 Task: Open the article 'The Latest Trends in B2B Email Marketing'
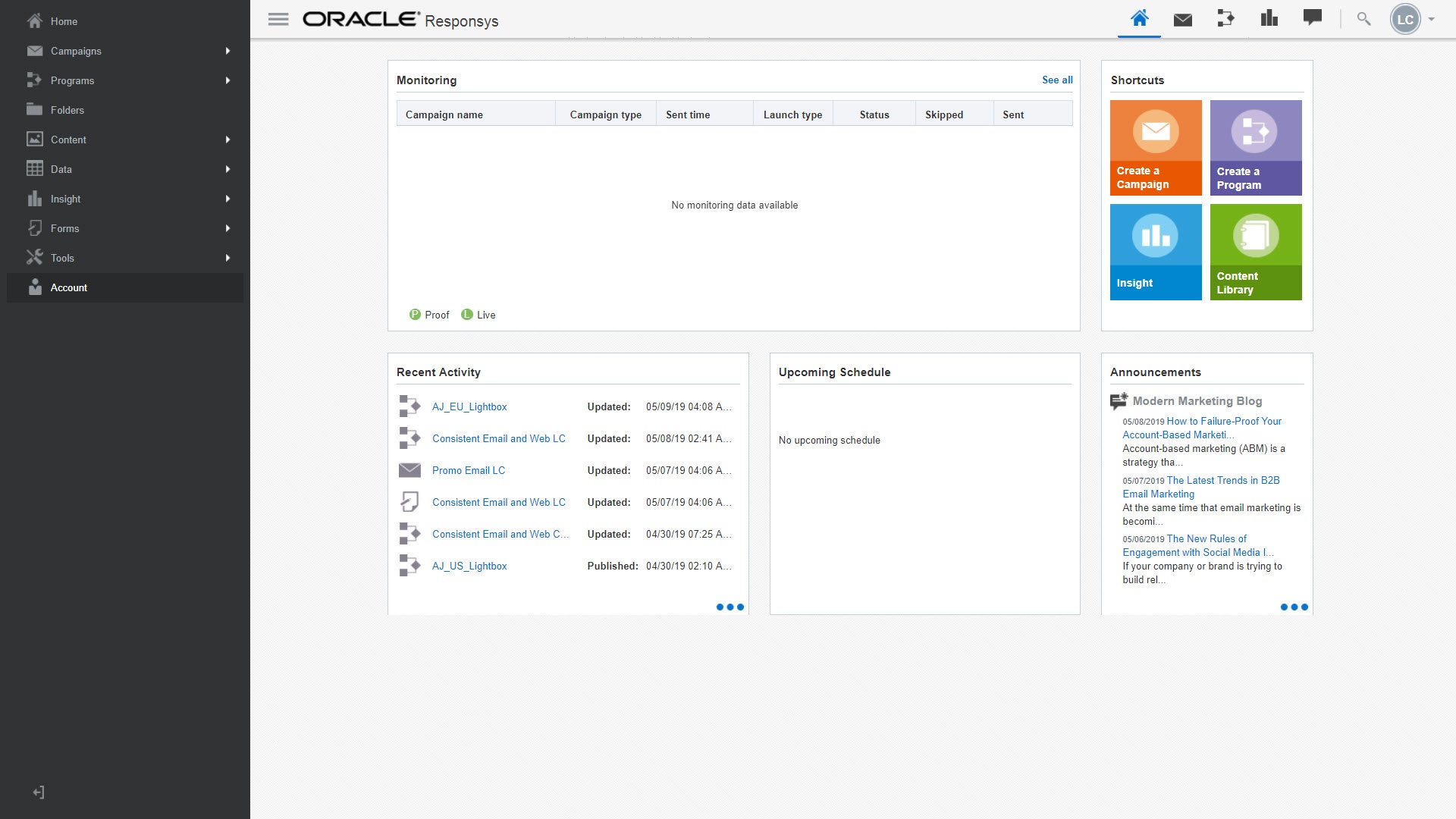coord(1222,480)
